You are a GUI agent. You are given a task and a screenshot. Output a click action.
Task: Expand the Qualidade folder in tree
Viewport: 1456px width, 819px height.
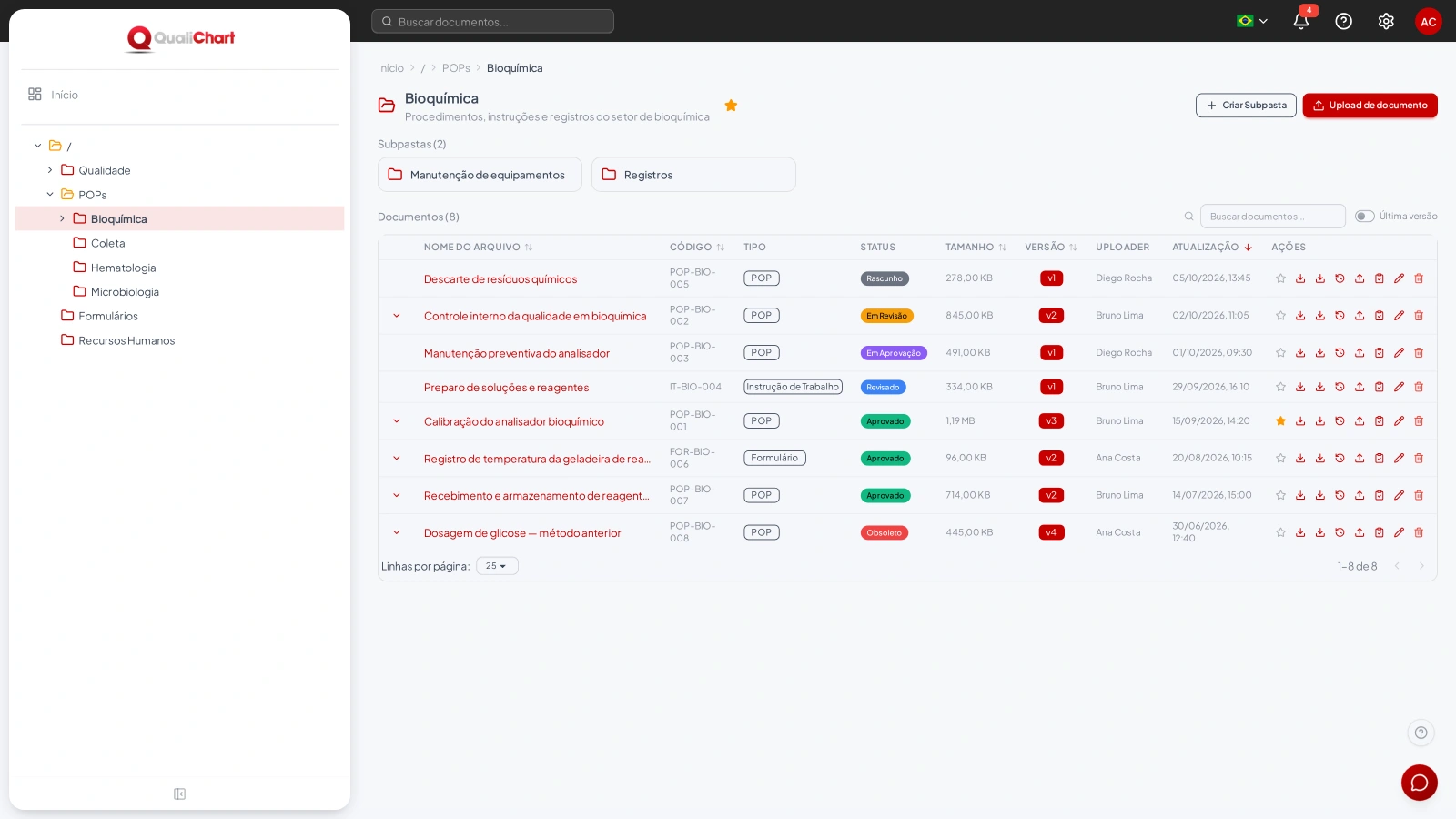(x=50, y=170)
